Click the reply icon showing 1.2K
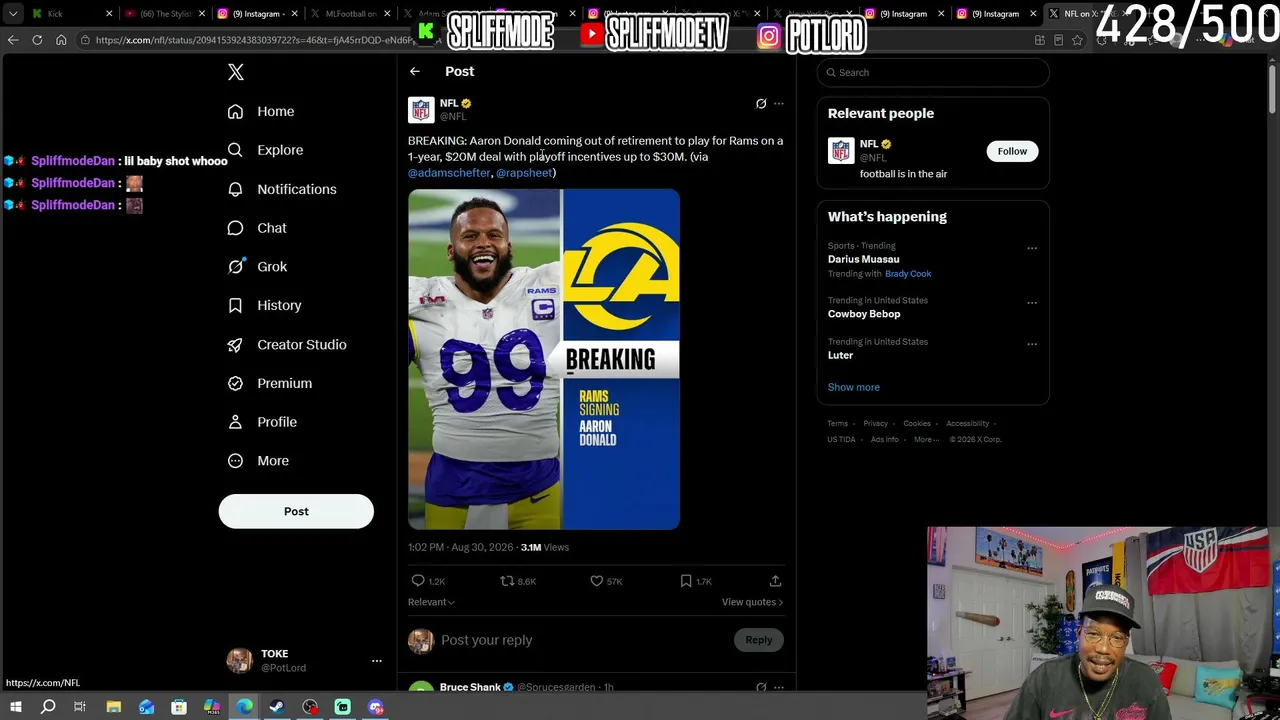Screen dimensions: 1280x720 (418, 581)
